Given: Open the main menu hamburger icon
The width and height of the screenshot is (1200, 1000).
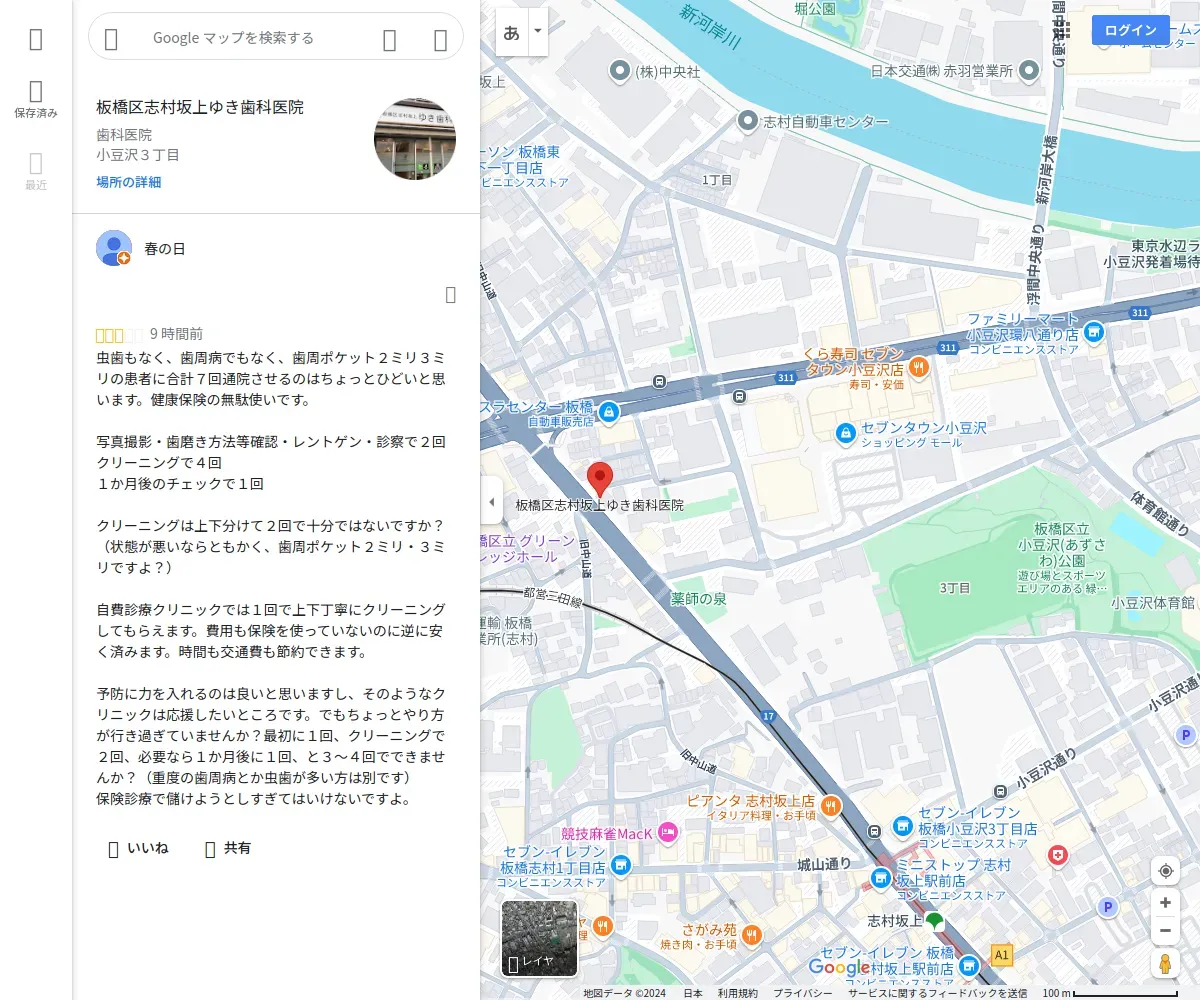Looking at the screenshot, I should [x=36, y=39].
